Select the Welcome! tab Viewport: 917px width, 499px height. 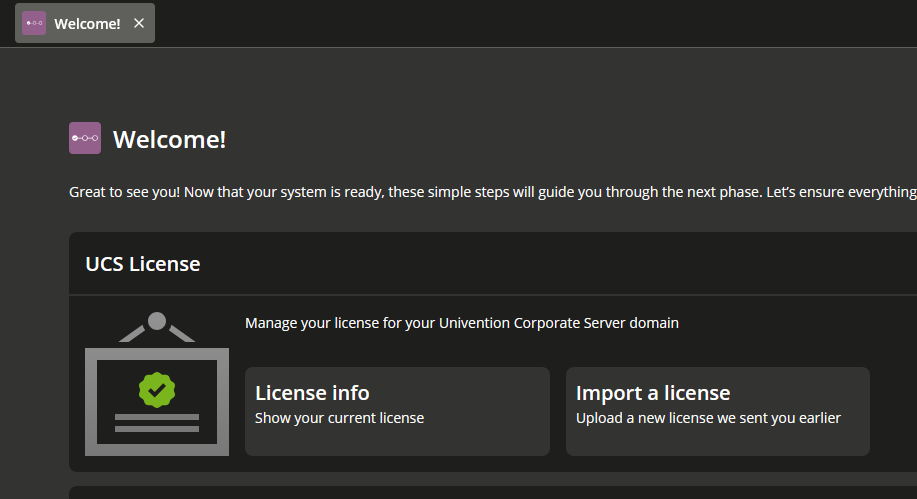85,23
